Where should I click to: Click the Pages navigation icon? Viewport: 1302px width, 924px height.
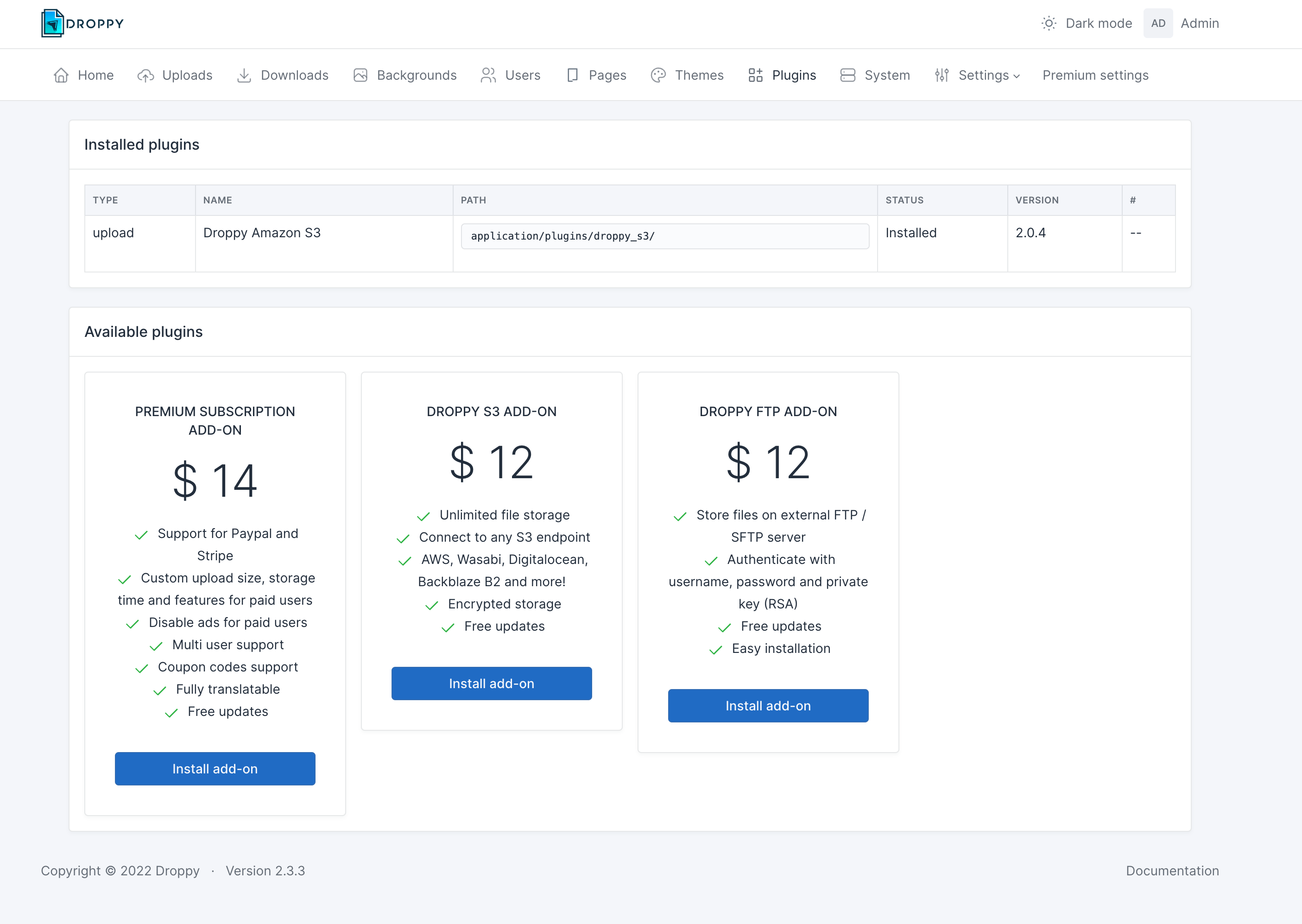click(x=573, y=74)
